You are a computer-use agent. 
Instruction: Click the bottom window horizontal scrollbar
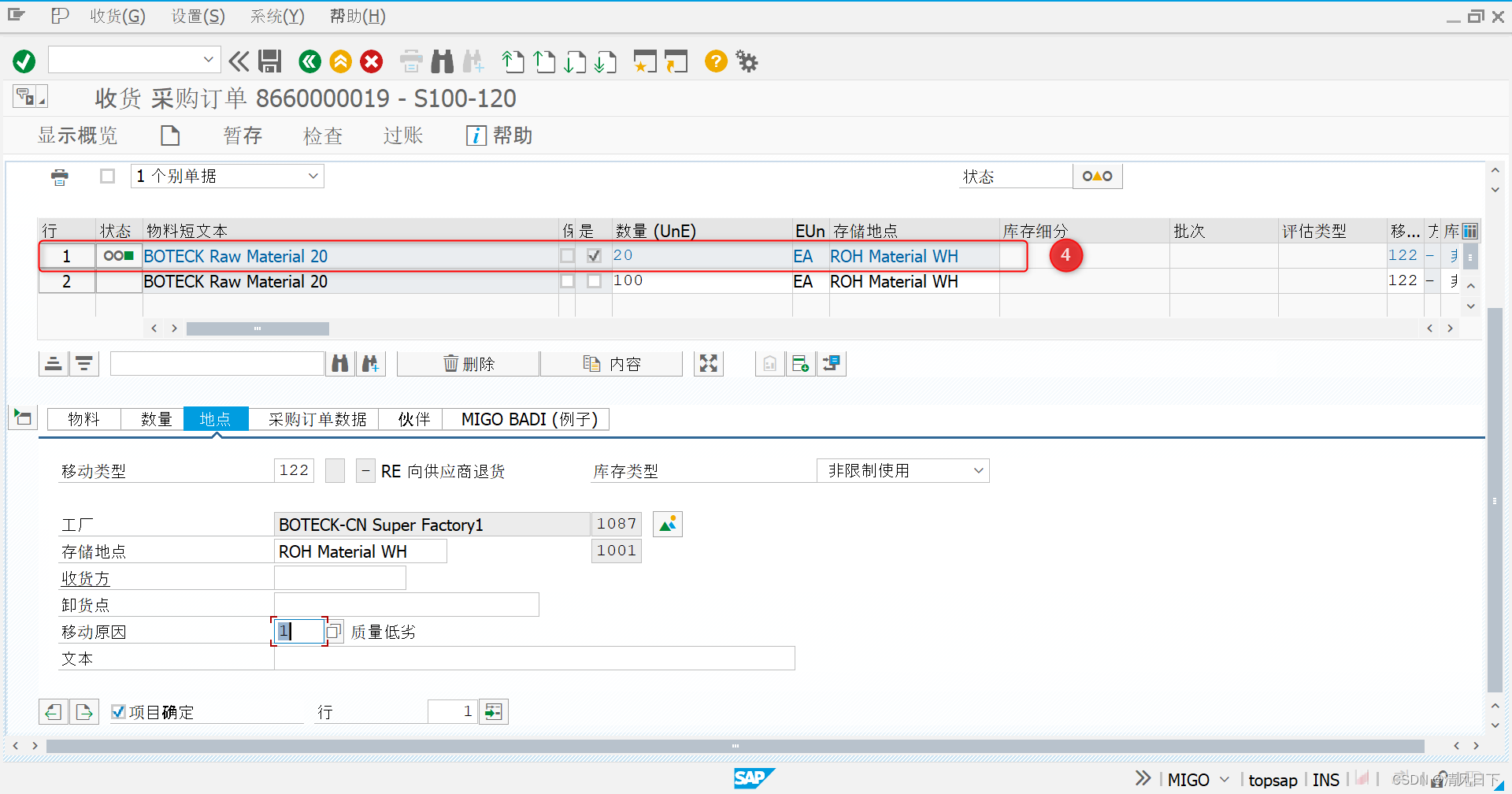click(735, 745)
